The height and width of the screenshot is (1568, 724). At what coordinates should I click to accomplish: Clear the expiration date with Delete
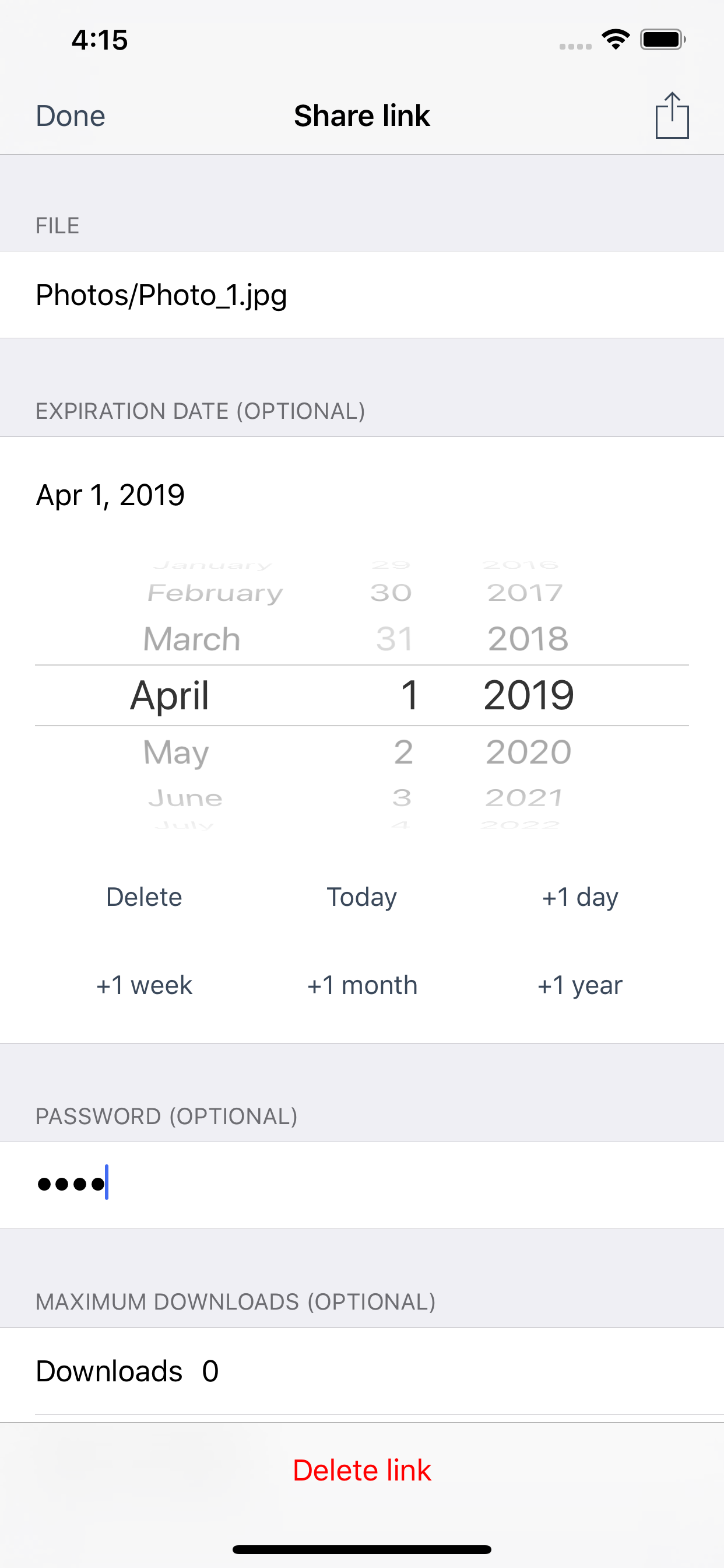click(x=144, y=897)
